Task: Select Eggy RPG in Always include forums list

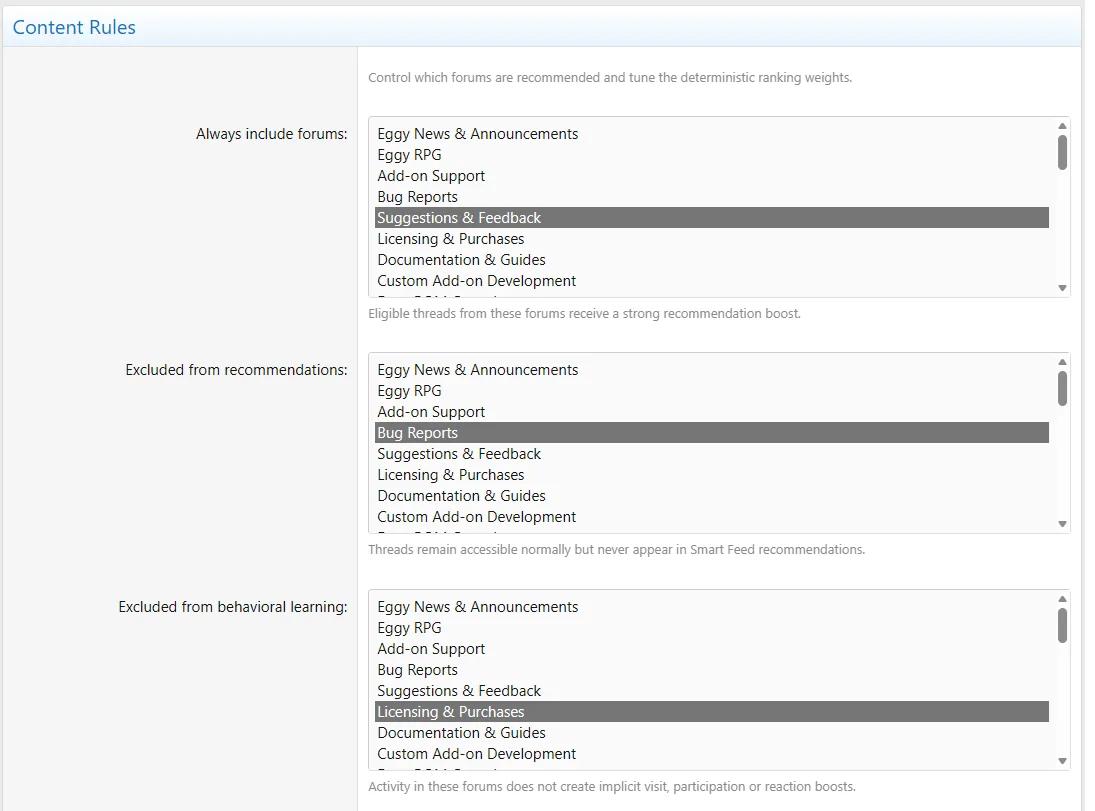Action: pyautogui.click(x=712, y=155)
